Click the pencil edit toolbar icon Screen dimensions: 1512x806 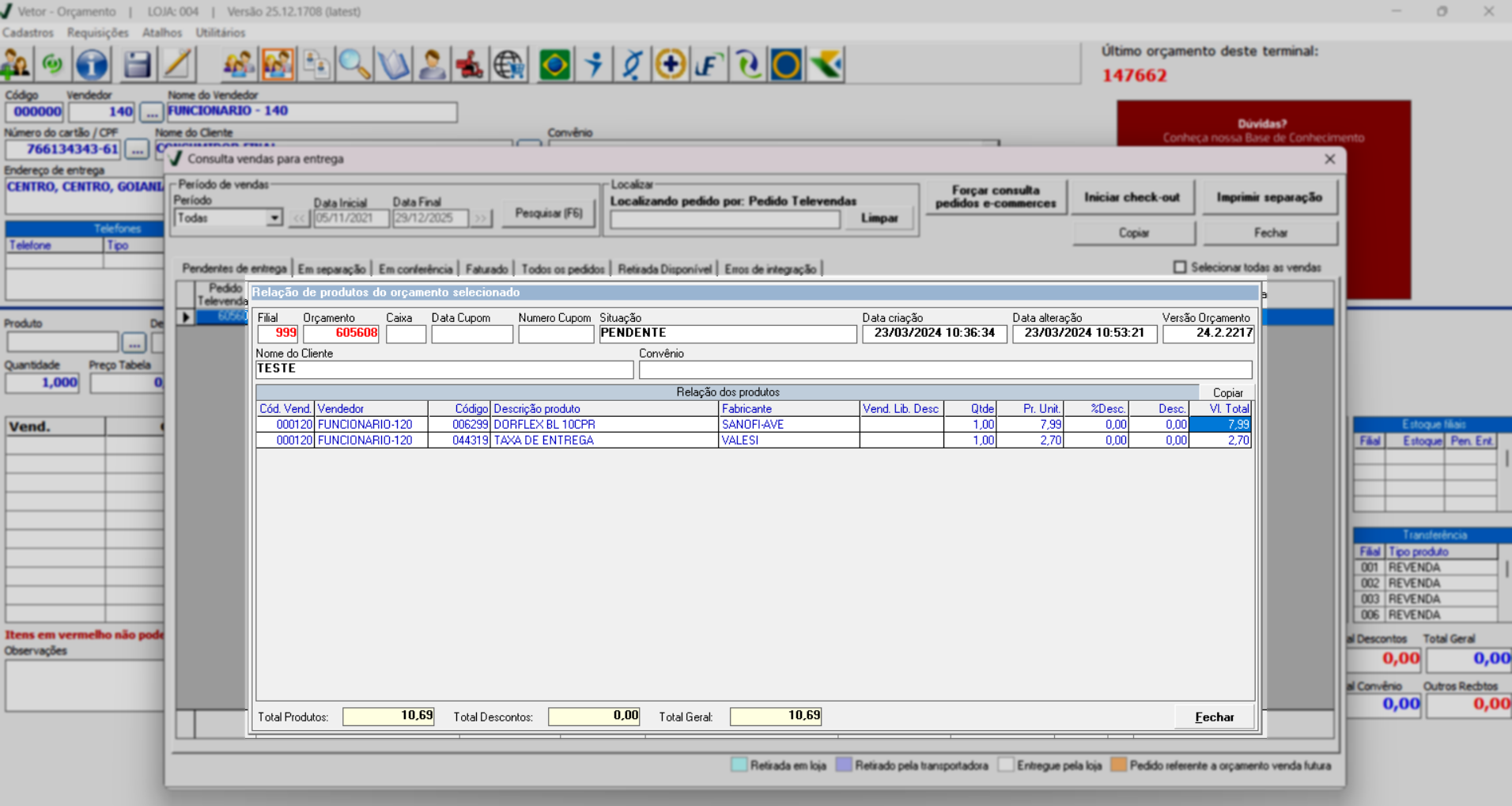[x=177, y=65]
